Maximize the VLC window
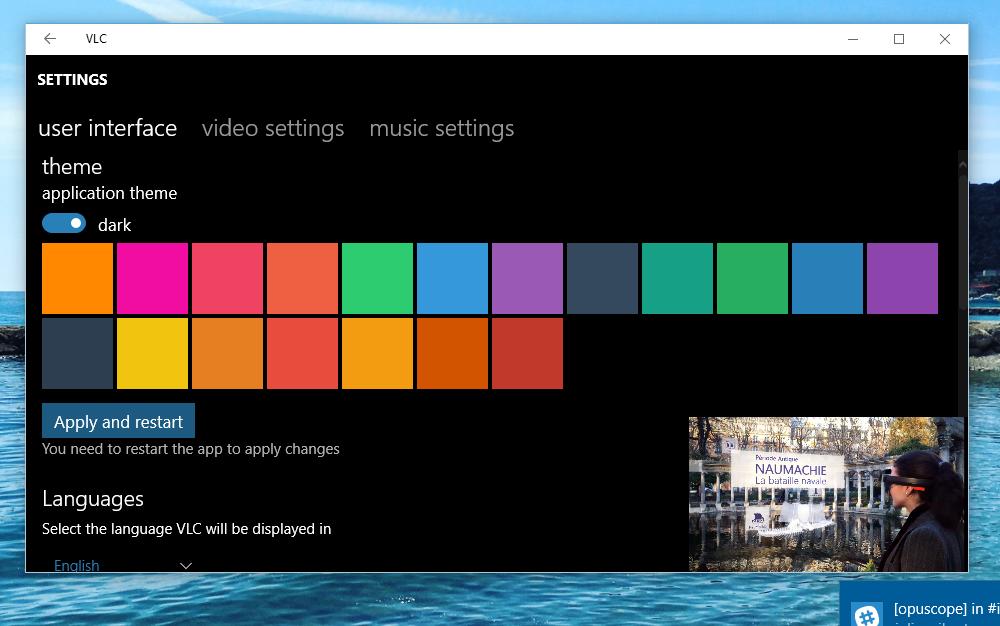The height and width of the screenshot is (626, 1000). pos(899,39)
